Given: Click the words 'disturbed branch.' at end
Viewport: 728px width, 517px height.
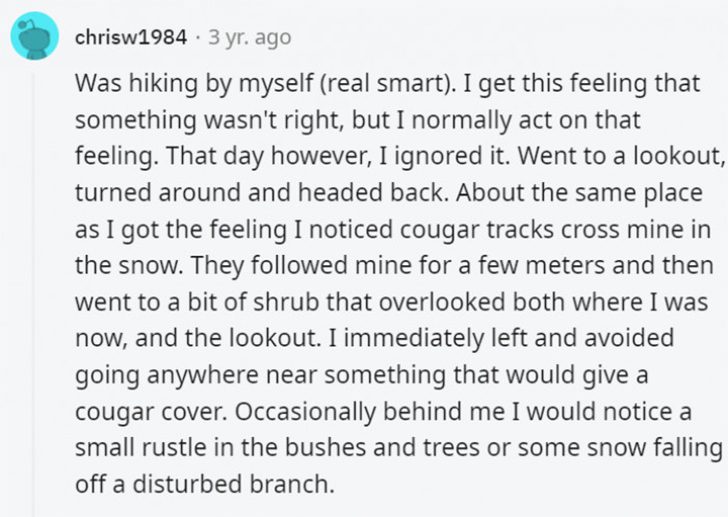Looking at the screenshot, I should (233, 484).
